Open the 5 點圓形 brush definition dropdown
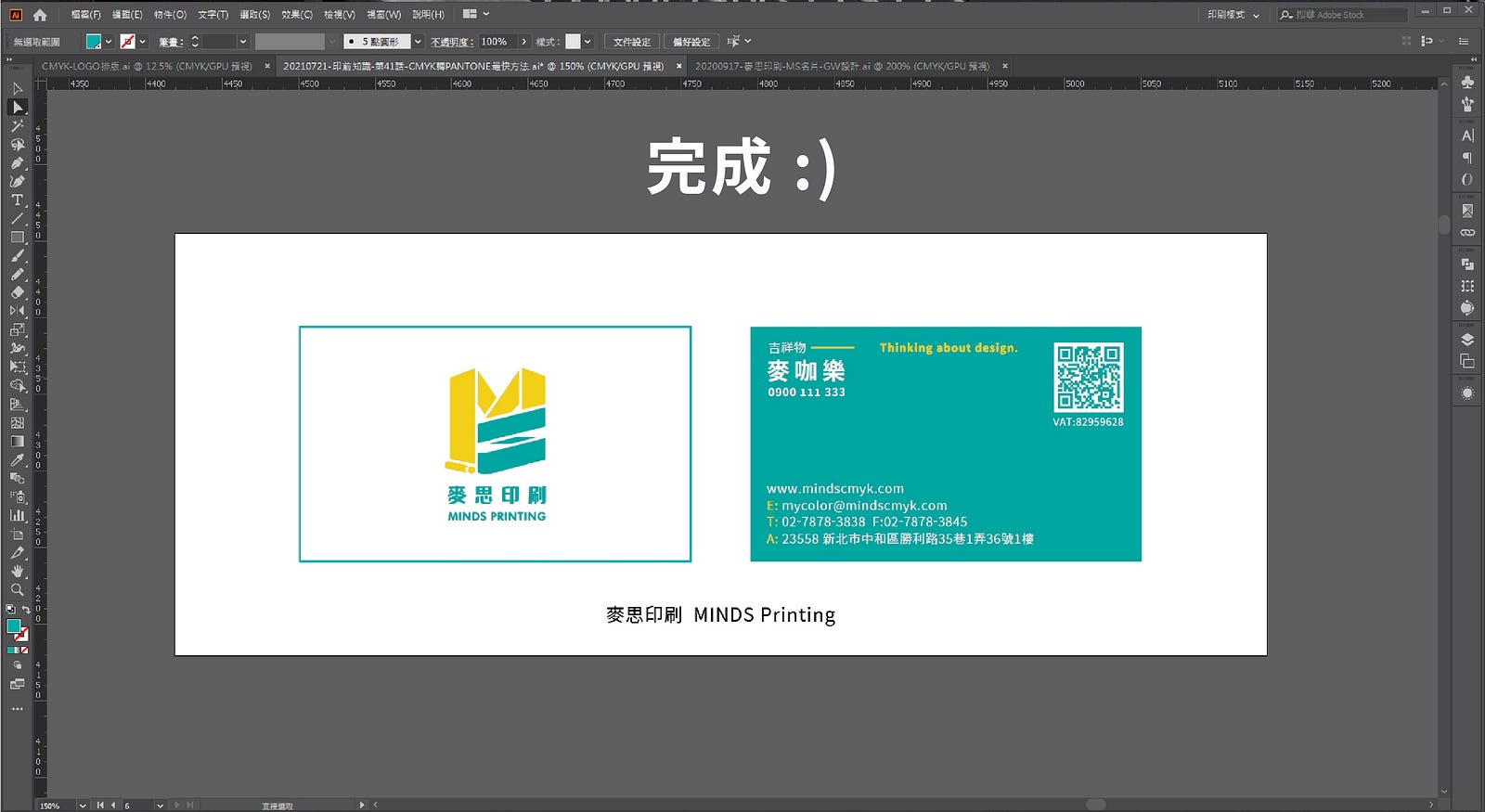Viewport: 1485px width, 812px height. tap(418, 42)
